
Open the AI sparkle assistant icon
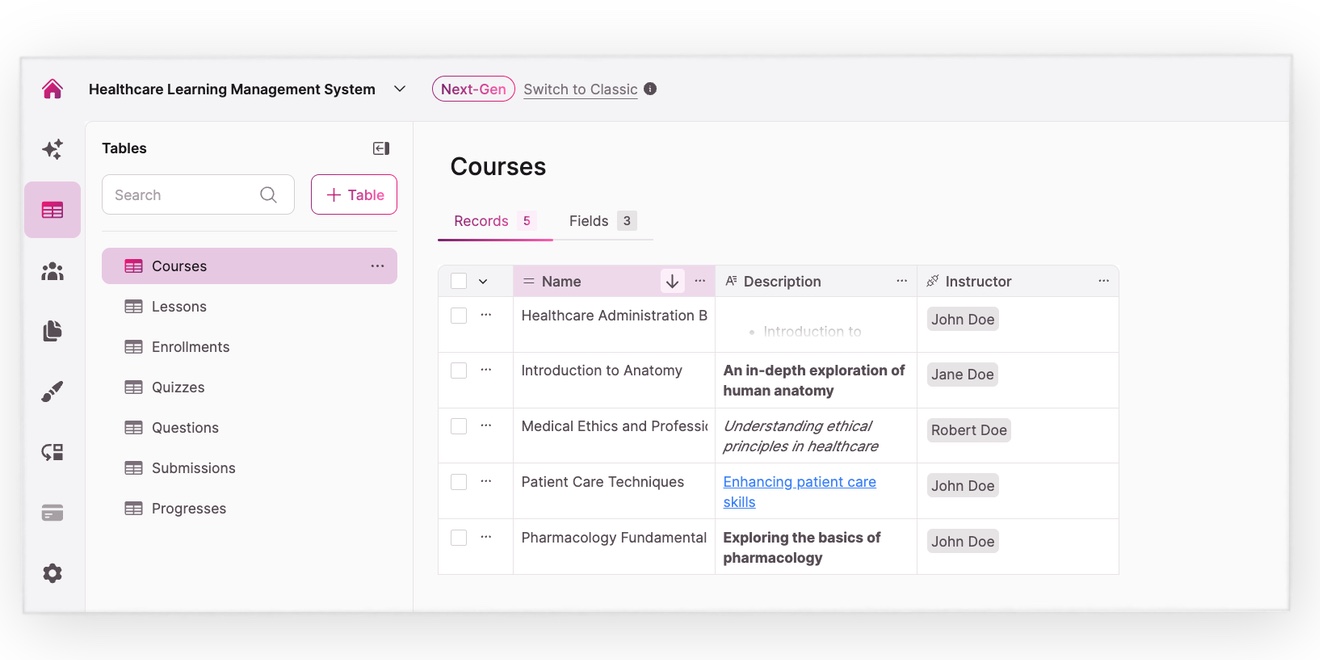pyautogui.click(x=52, y=149)
